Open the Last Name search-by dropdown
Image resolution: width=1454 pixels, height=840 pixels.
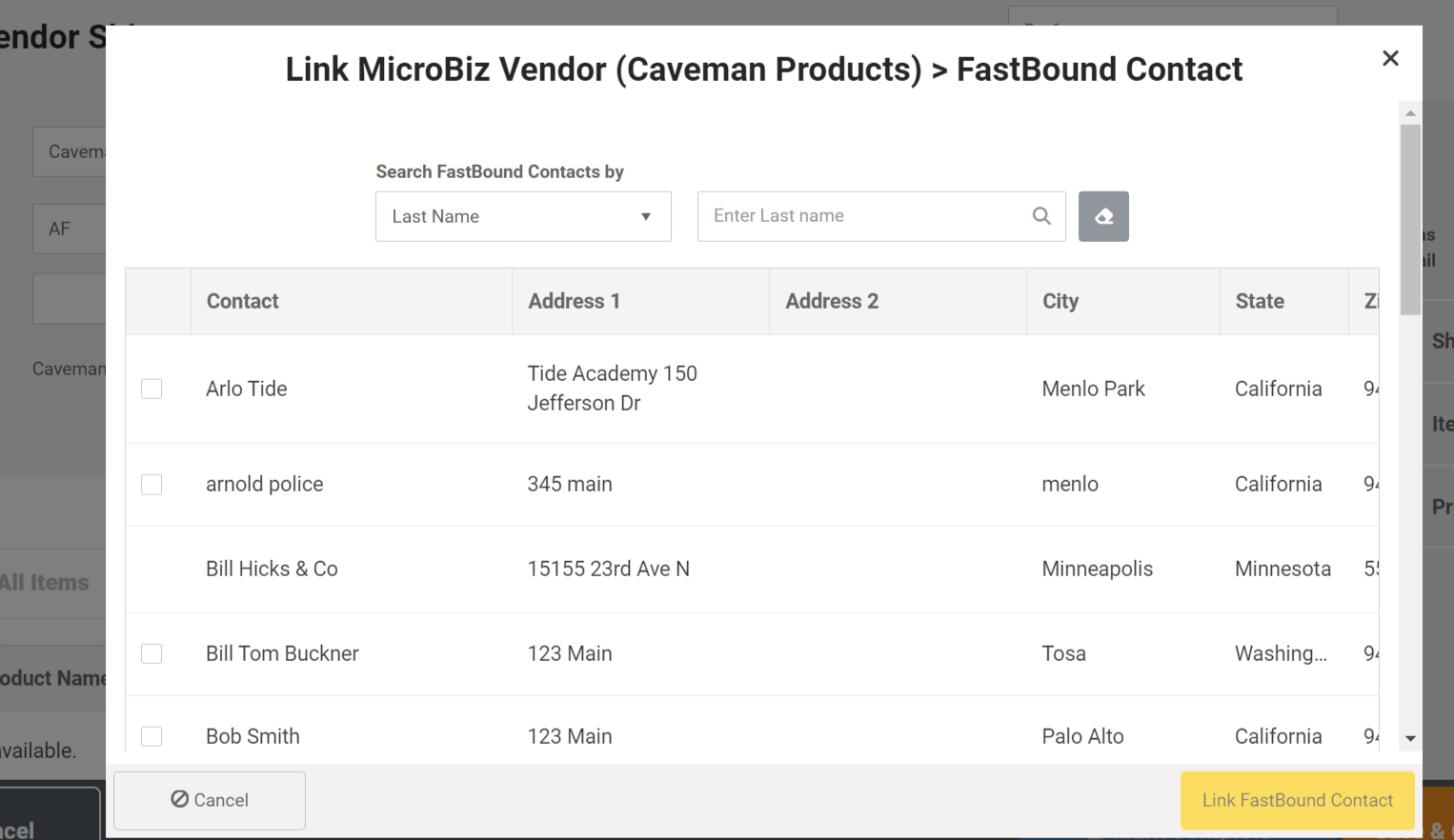pos(523,216)
